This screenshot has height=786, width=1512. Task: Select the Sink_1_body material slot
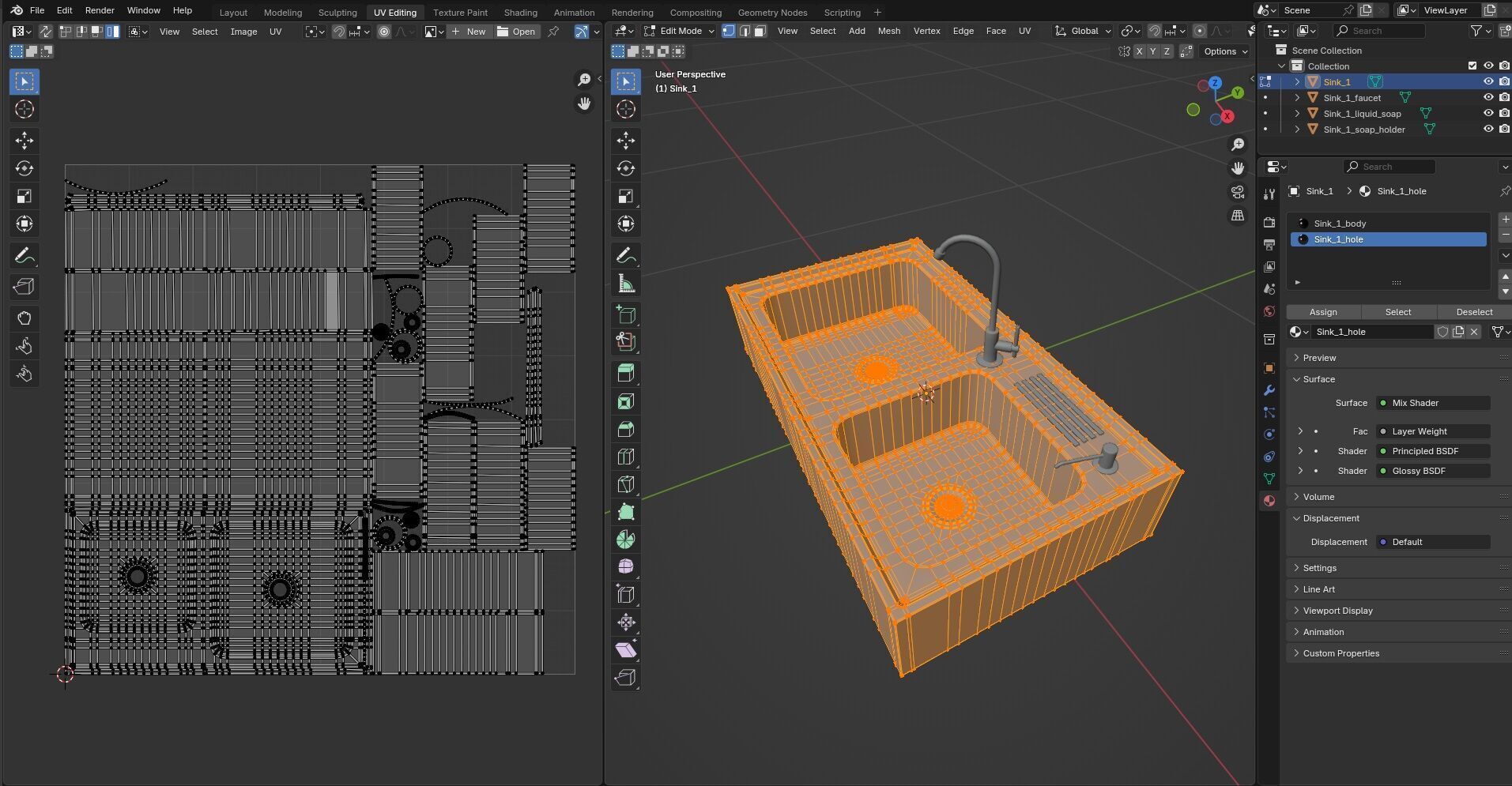pos(1389,224)
